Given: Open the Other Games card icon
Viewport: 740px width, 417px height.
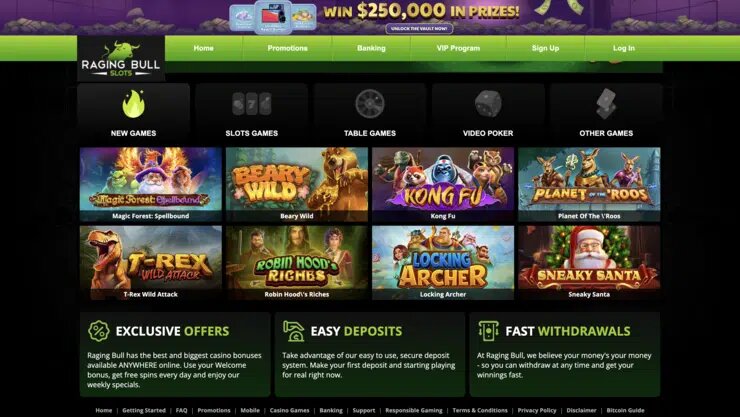Looking at the screenshot, I should pyautogui.click(x=606, y=104).
